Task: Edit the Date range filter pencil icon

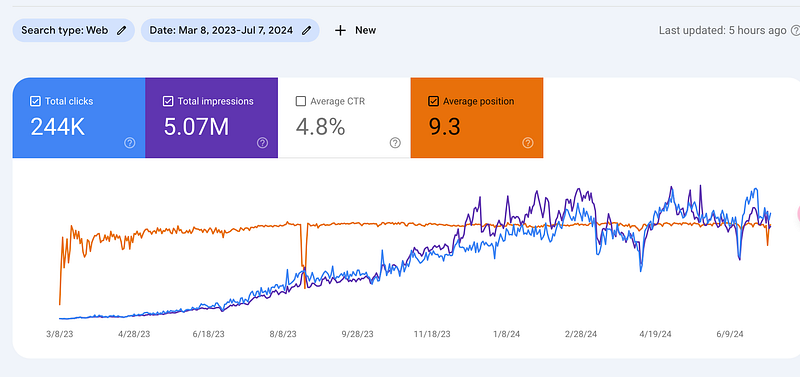Action: pos(306,31)
